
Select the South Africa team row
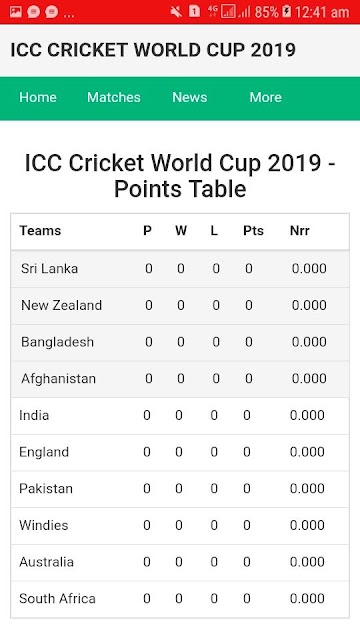point(180,599)
